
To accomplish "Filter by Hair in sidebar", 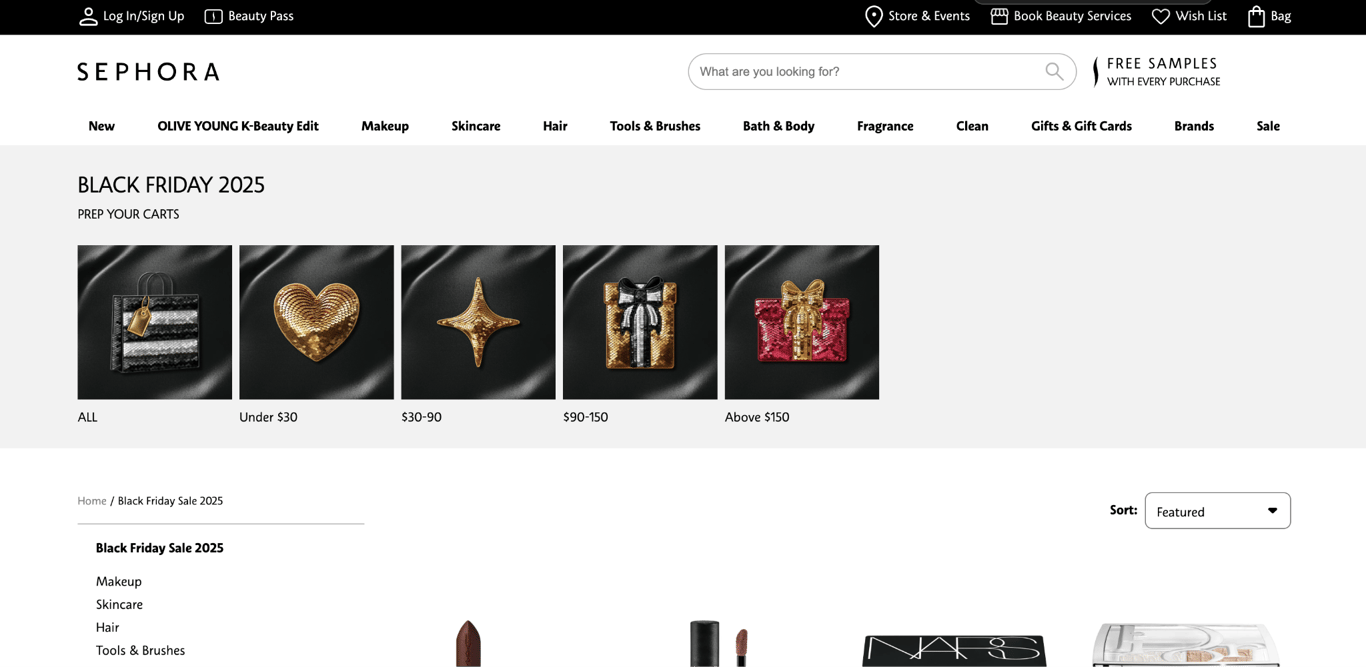I will coord(107,627).
